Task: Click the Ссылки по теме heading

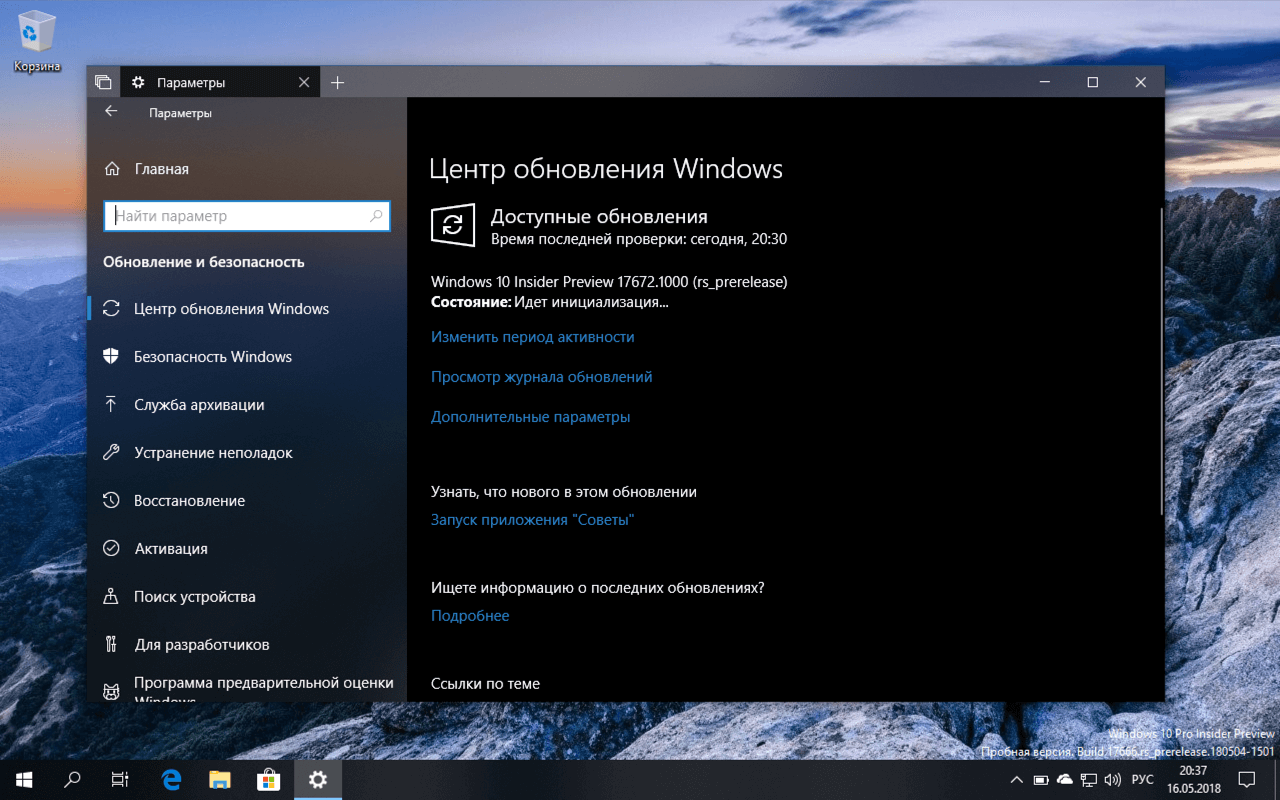Action: pos(485,684)
